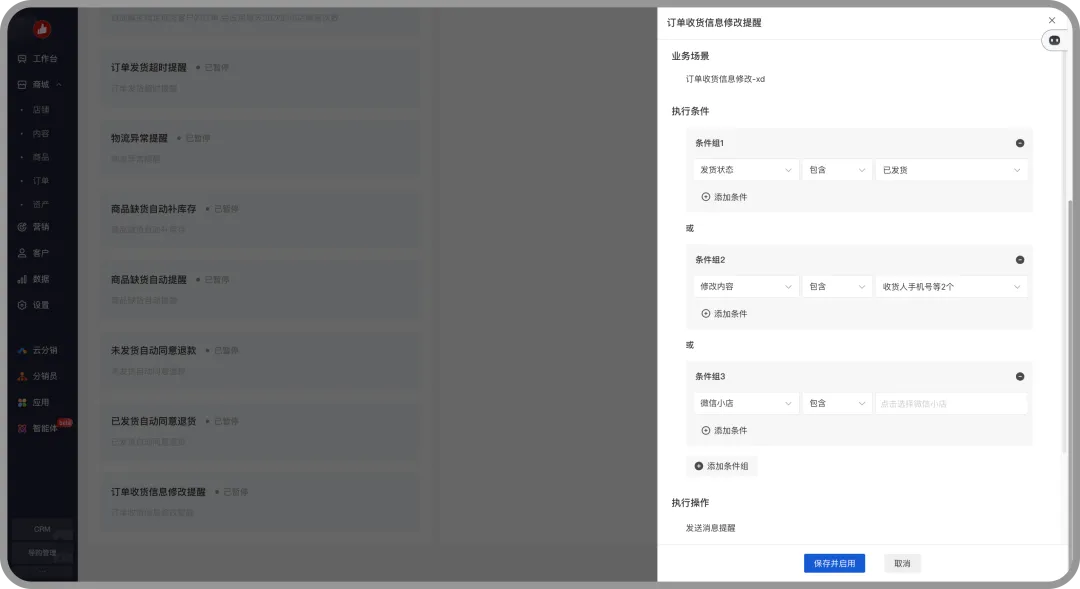Click 添加条件组 to add a group
Screen dimensions: 1080x589
[x=723, y=466]
